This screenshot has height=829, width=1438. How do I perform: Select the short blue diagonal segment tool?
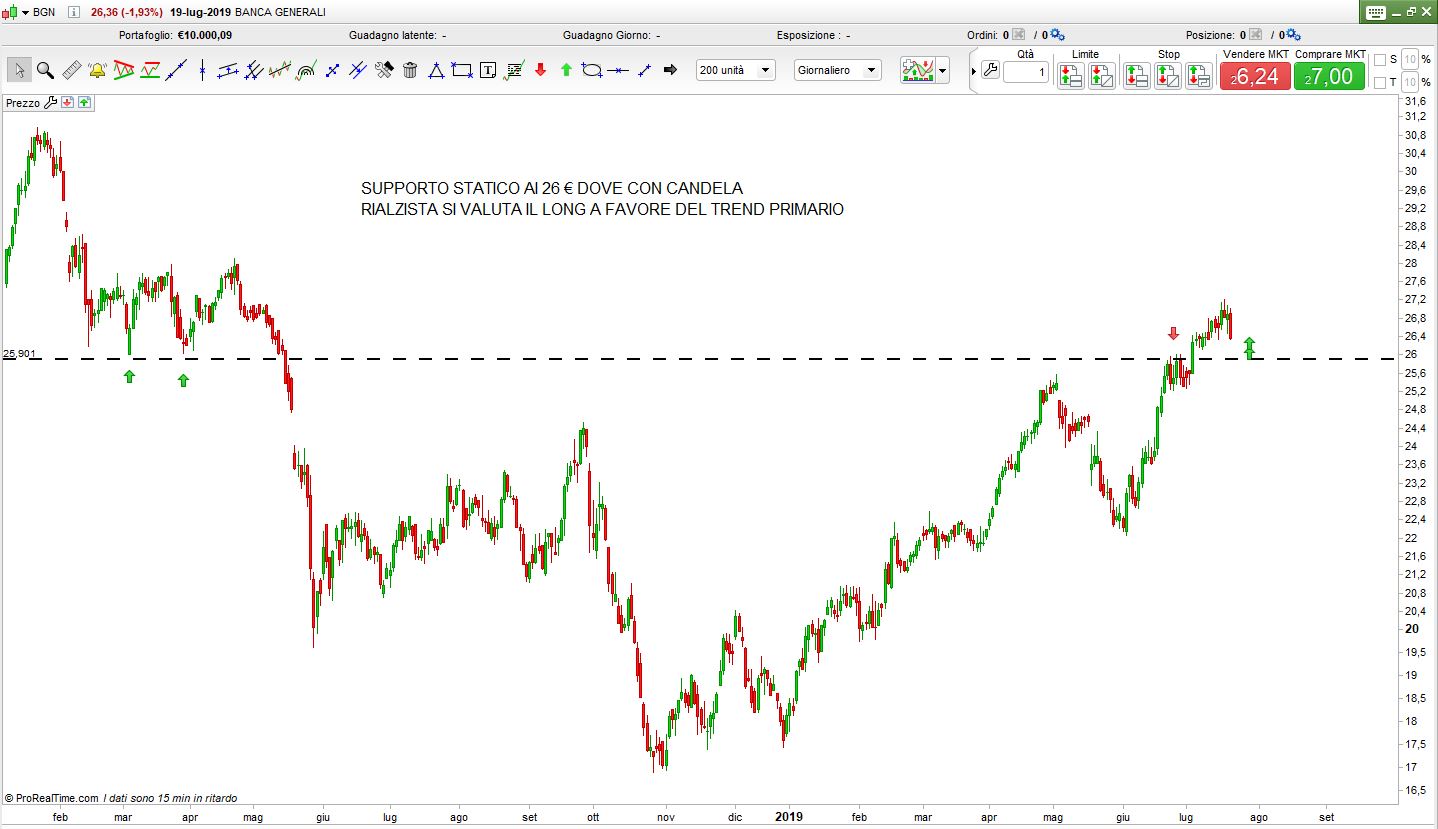coord(644,70)
